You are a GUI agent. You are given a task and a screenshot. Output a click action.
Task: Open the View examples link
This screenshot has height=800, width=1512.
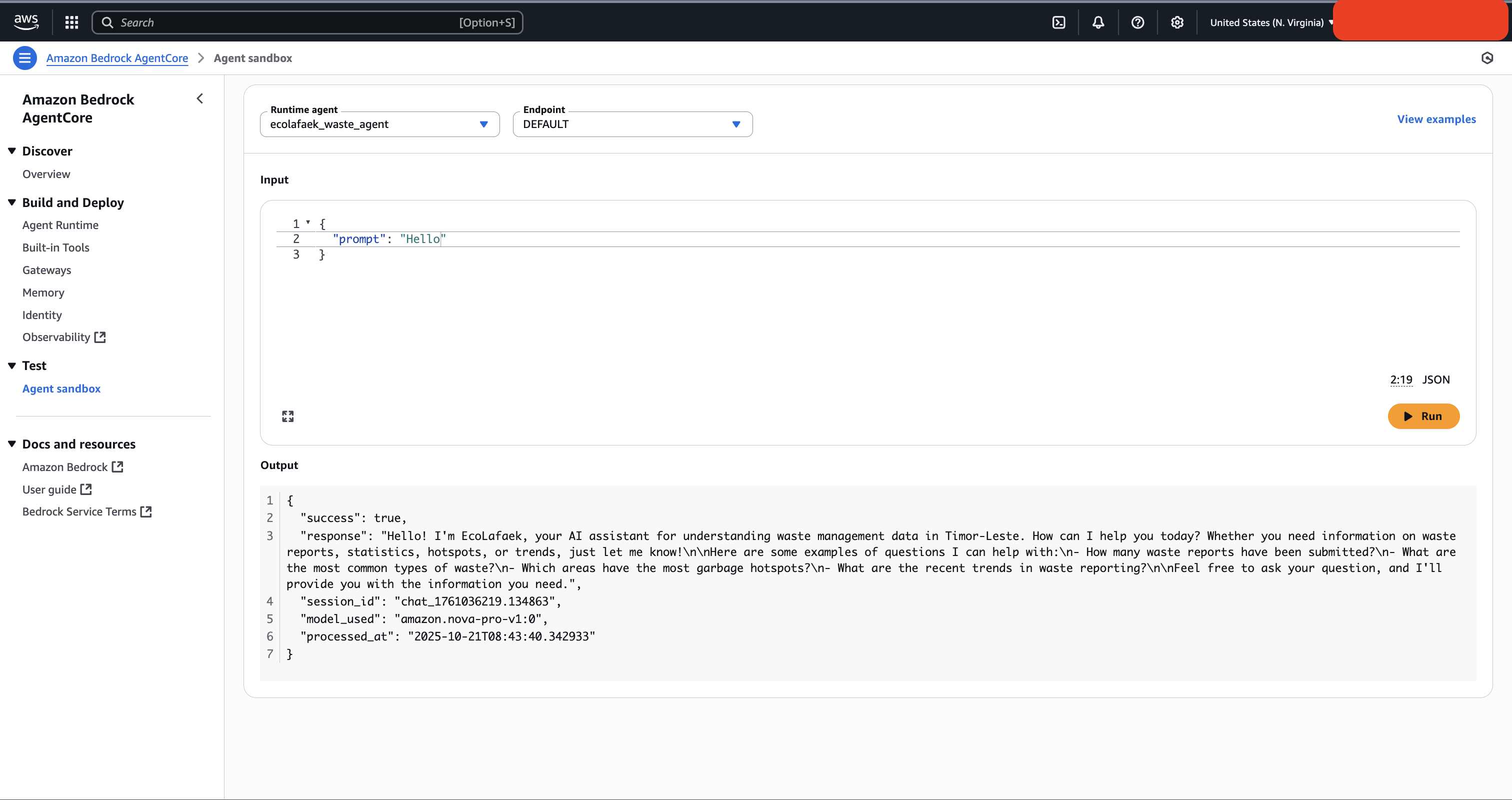pos(1435,119)
